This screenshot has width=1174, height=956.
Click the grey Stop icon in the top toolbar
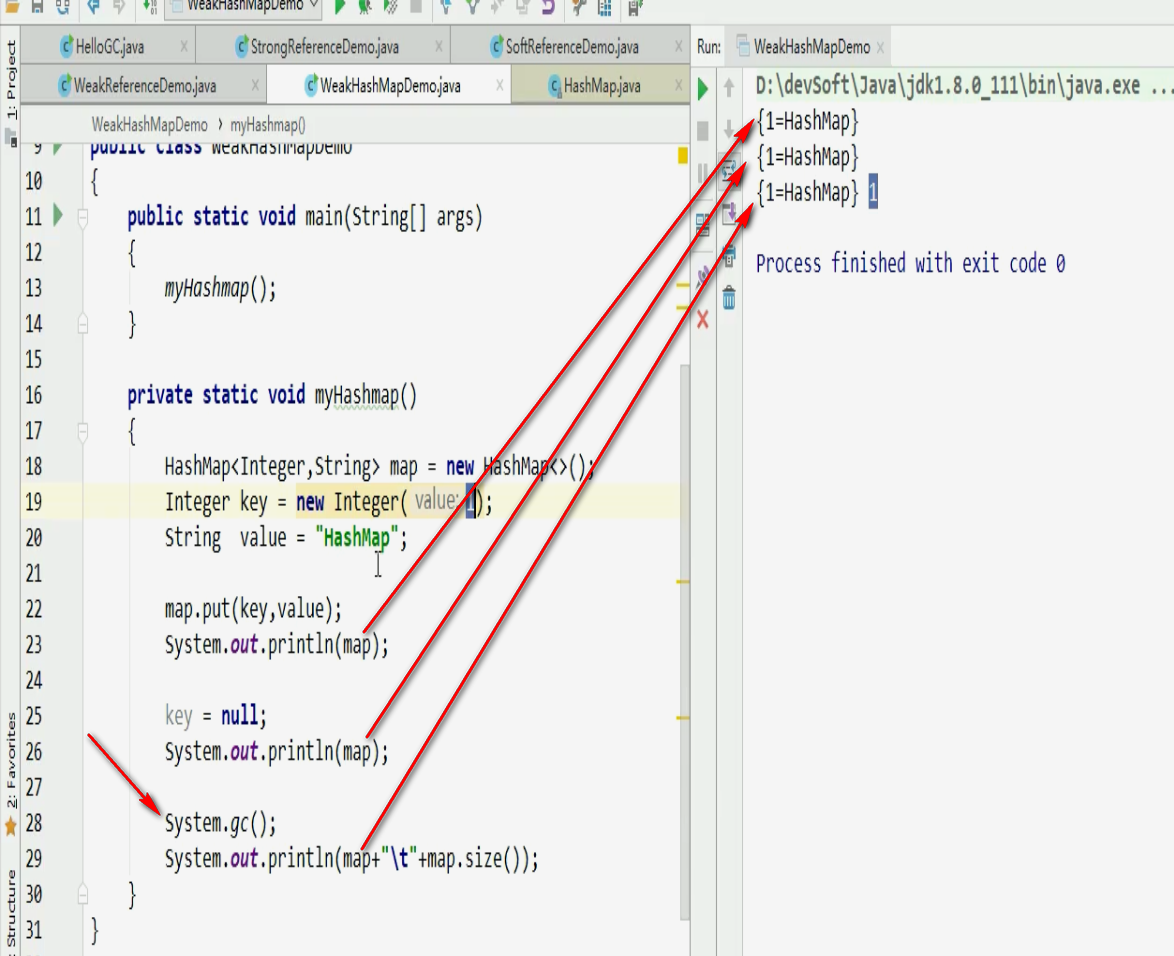(x=416, y=7)
